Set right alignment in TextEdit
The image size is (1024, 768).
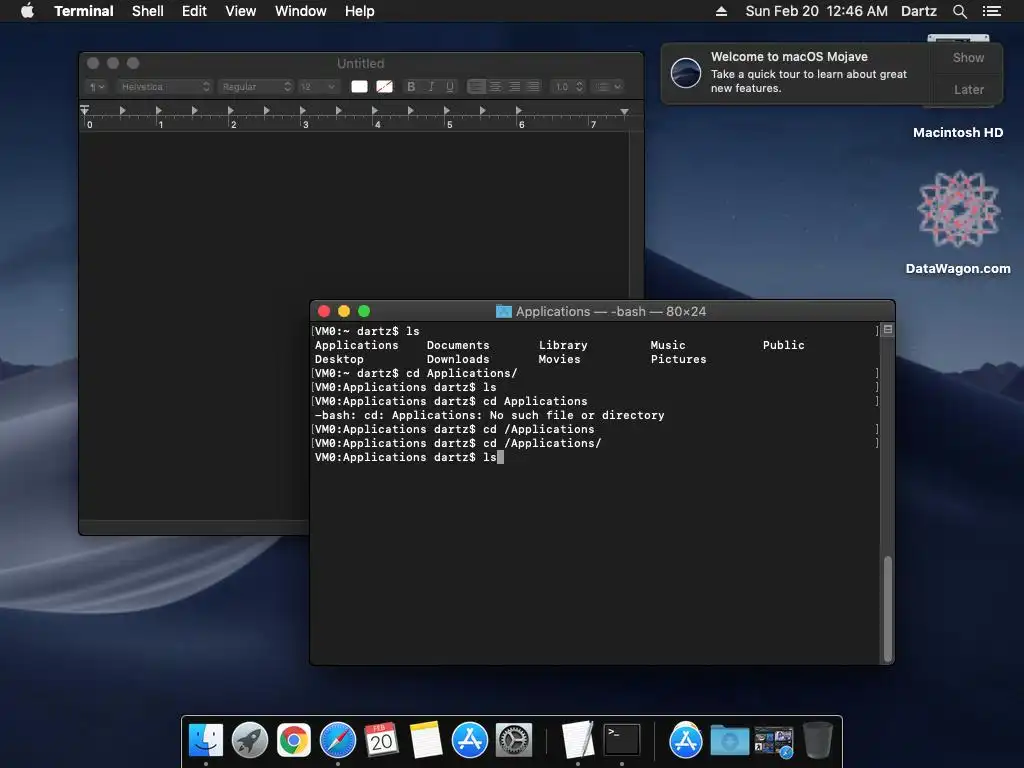(x=515, y=86)
